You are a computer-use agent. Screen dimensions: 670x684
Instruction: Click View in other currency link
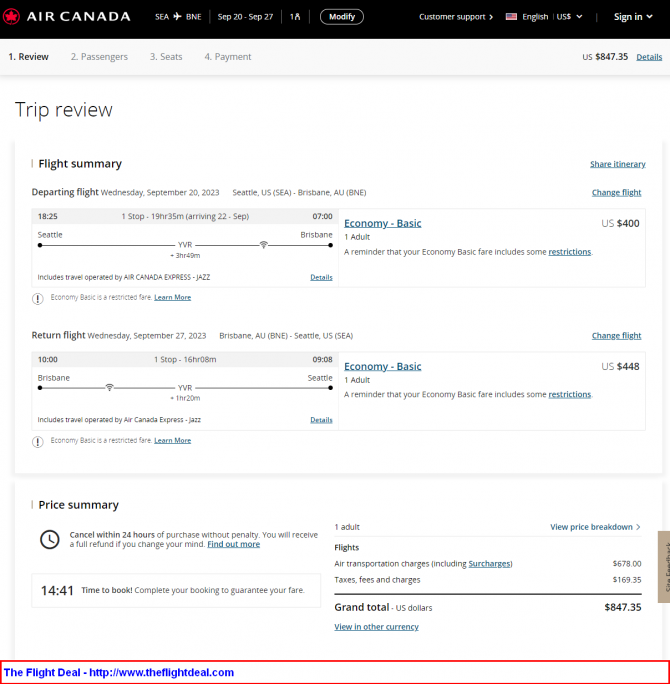376,627
